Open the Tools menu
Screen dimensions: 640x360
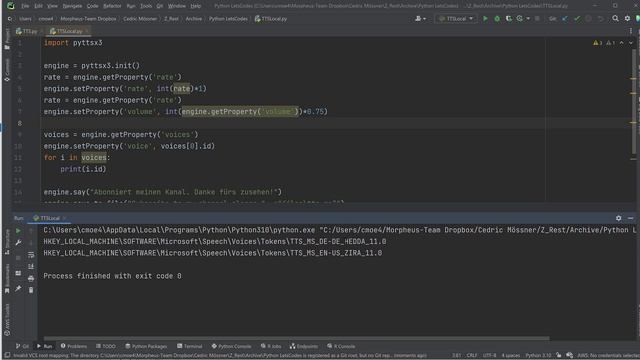tap(146, 6)
